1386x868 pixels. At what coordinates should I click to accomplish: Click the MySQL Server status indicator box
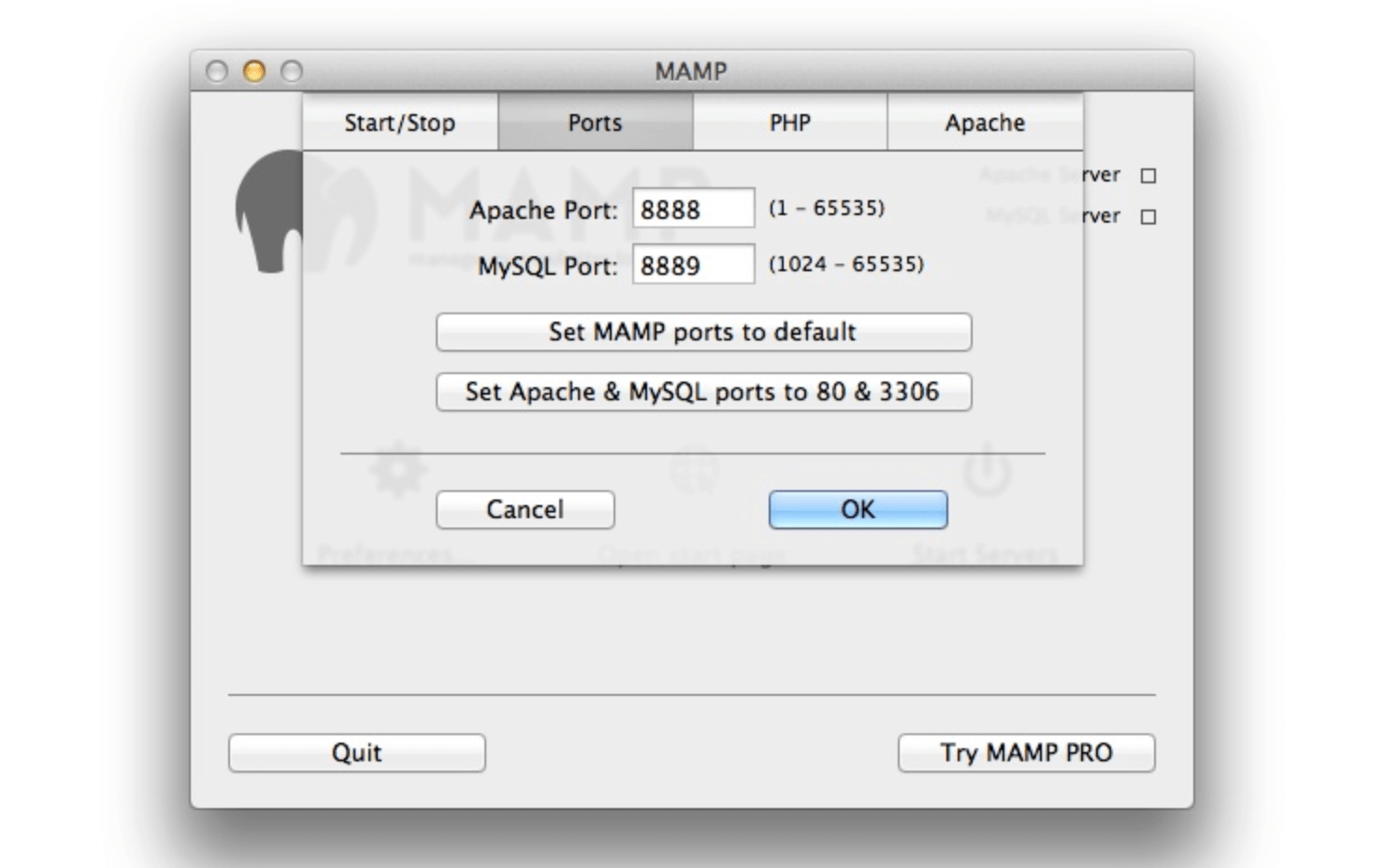pyautogui.click(x=1148, y=216)
